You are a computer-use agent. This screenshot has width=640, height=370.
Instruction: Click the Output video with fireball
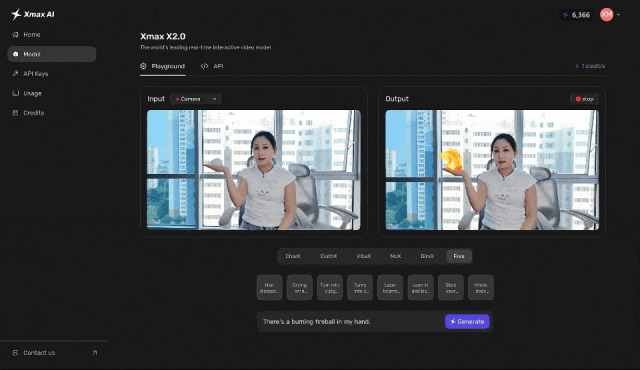(x=492, y=170)
